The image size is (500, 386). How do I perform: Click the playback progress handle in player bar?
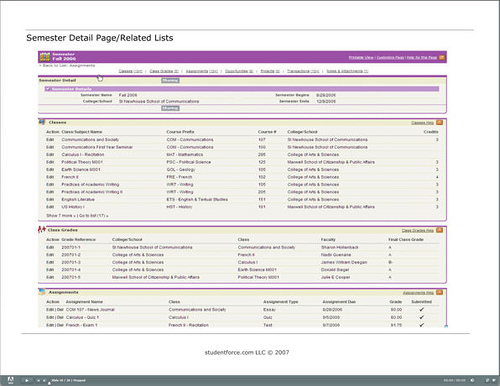click(x=49, y=384)
